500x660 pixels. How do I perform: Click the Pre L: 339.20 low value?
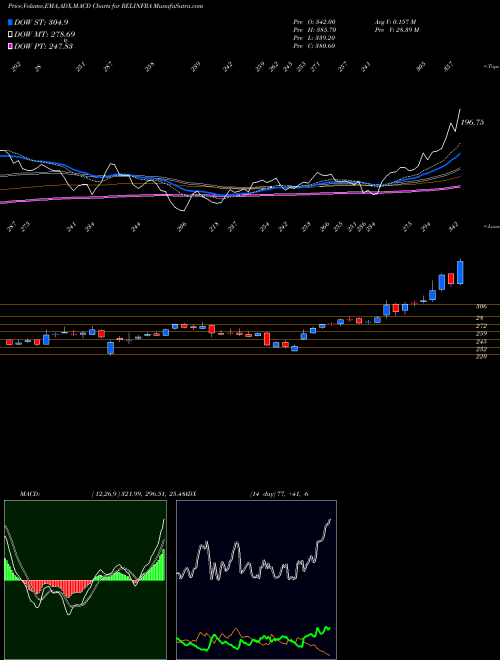click(x=314, y=37)
